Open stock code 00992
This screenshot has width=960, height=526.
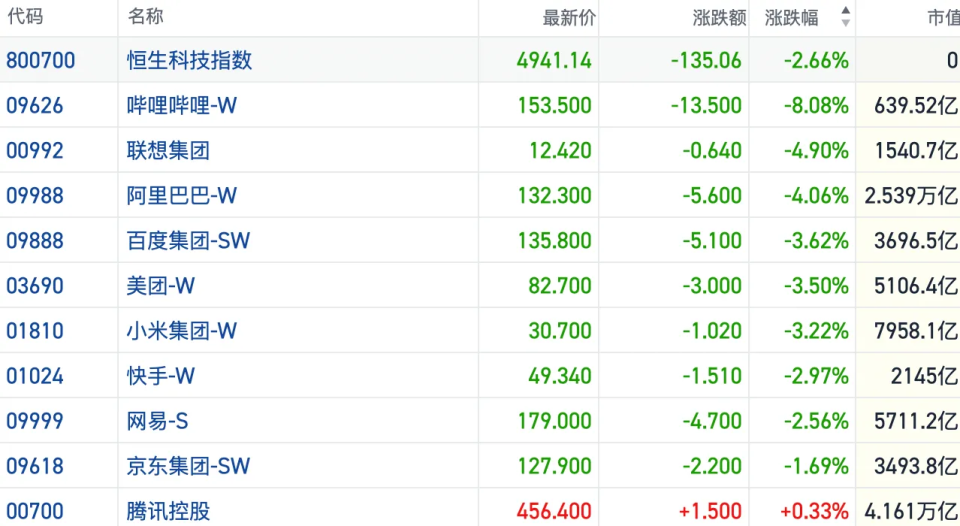pyautogui.click(x=35, y=151)
